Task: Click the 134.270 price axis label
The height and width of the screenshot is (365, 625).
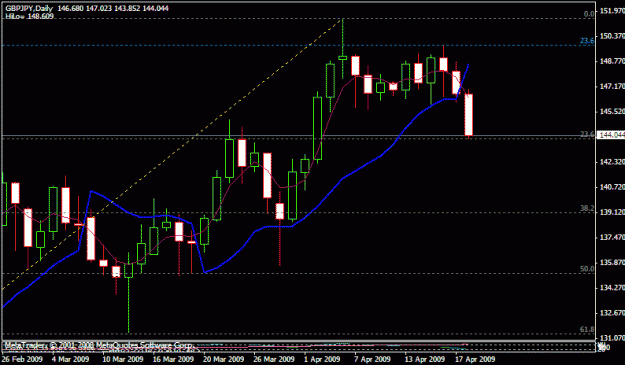Action: pos(612,287)
